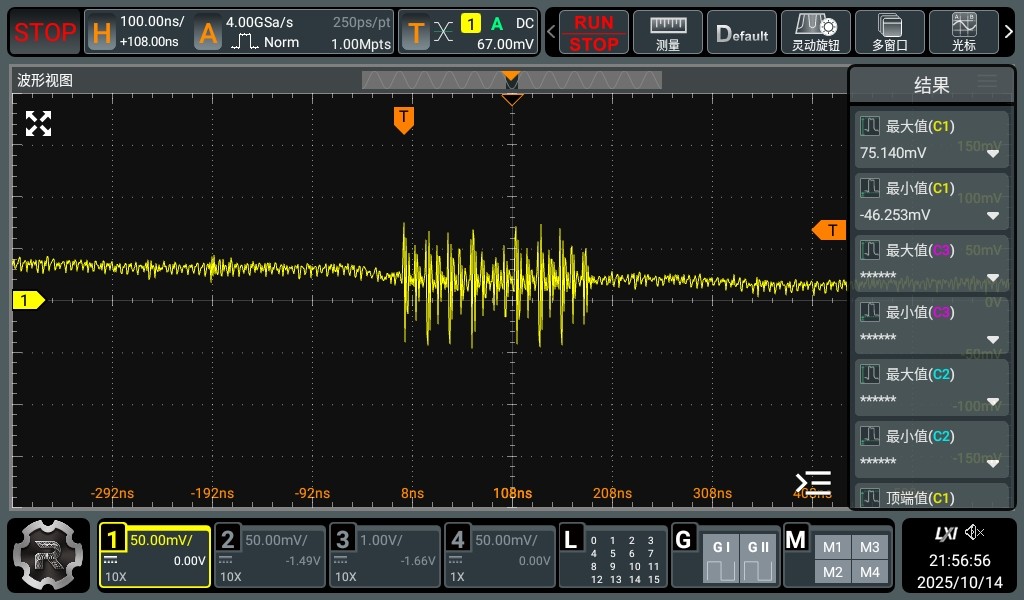Screen dimensions: 1024x600
Task: Open the 灵动旋钮 flex knob settings
Action: (815, 32)
